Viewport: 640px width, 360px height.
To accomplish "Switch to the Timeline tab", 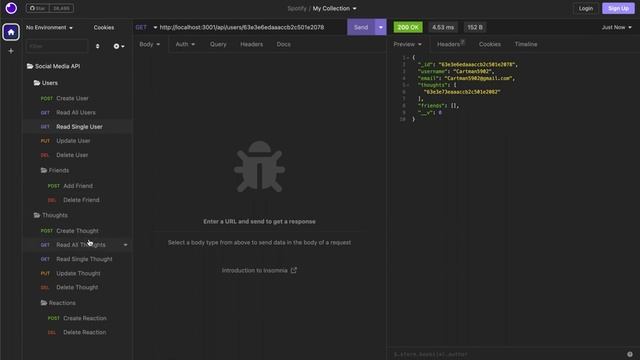I will pyautogui.click(x=526, y=44).
